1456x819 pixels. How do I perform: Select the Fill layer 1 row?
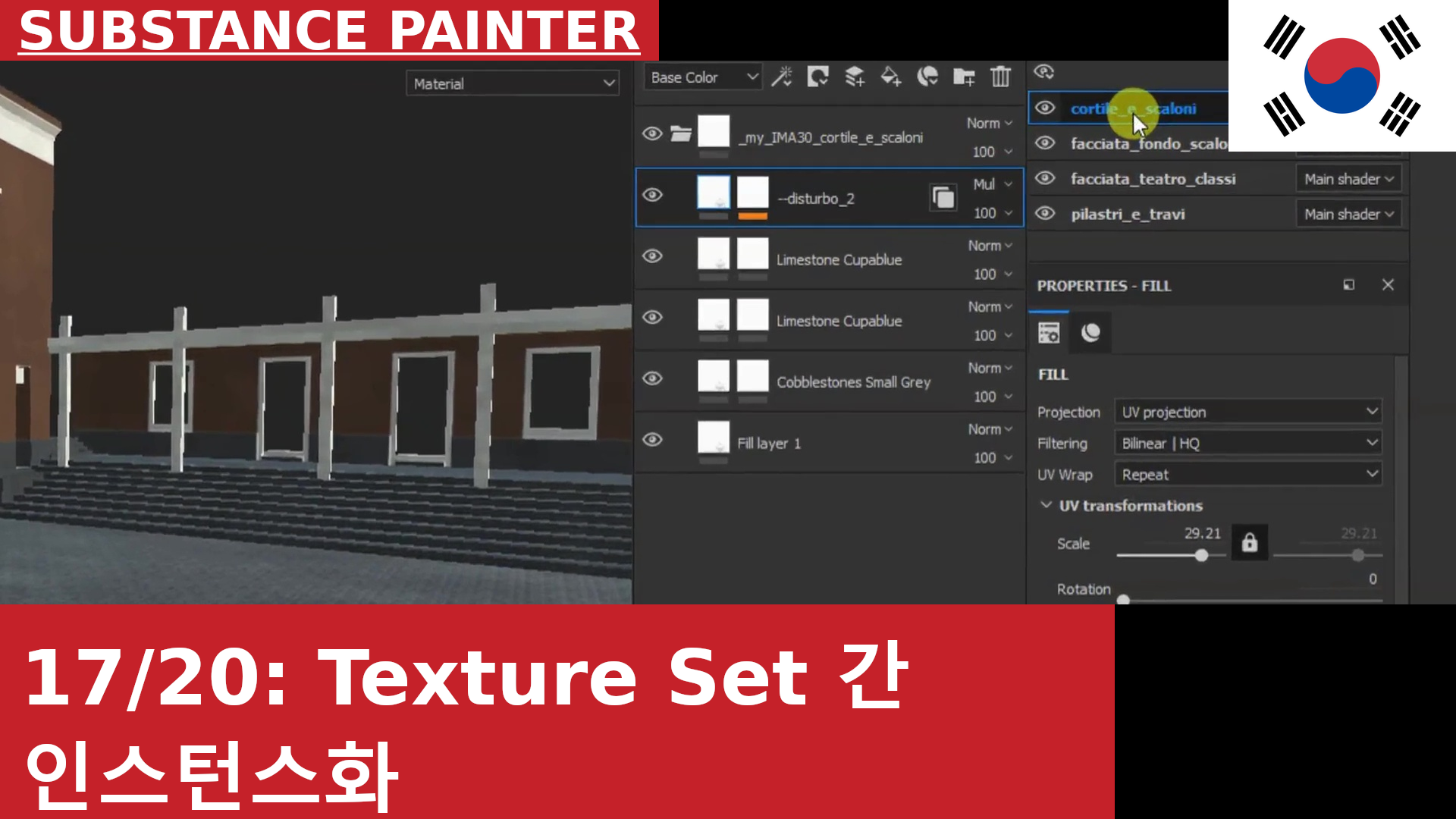pyautogui.click(x=829, y=443)
